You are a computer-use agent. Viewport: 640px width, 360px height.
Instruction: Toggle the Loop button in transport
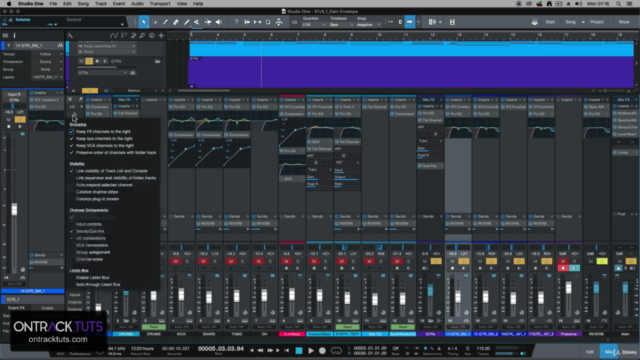(336, 351)
